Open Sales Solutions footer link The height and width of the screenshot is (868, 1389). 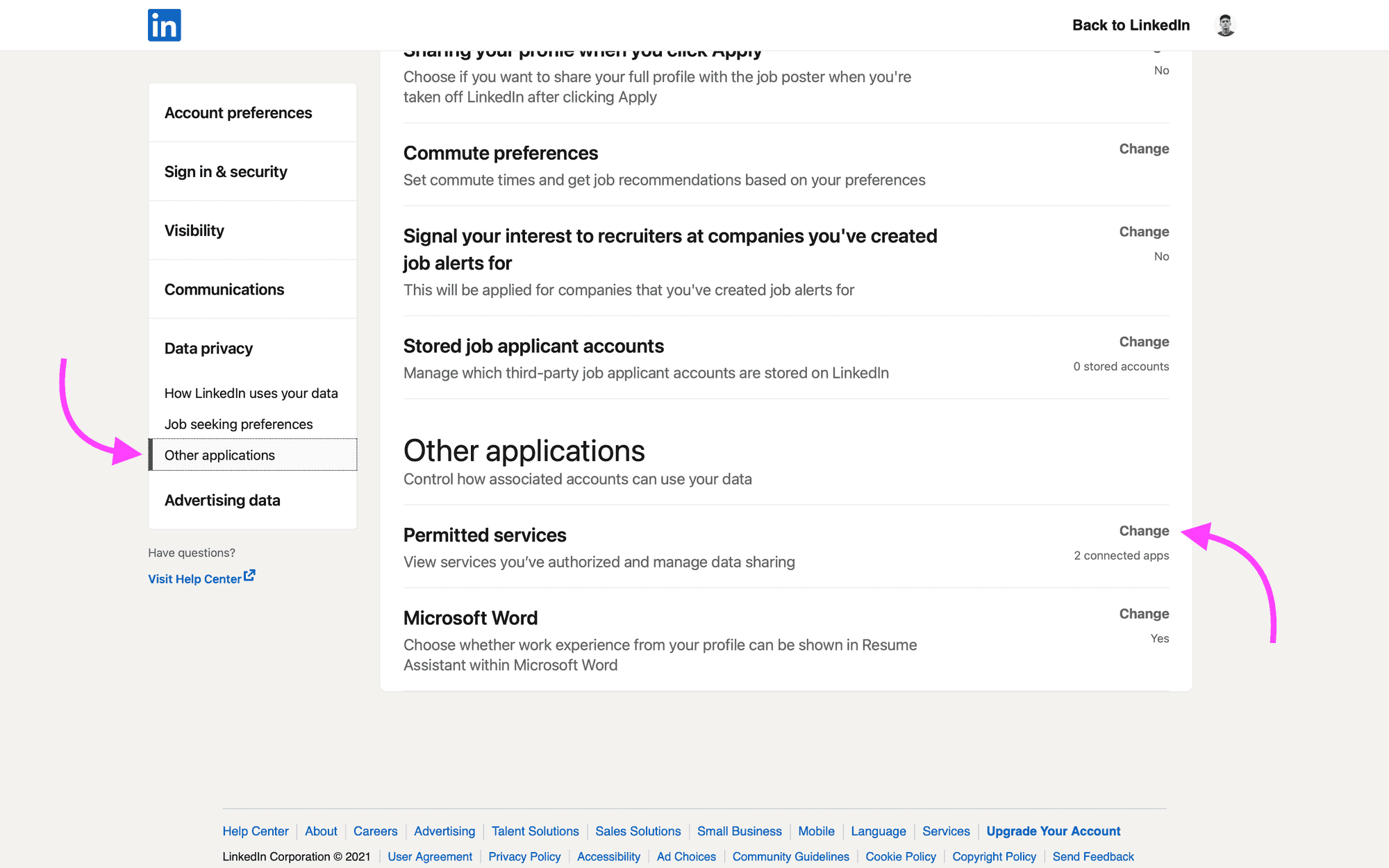pyautogui.click(x=638, y=831)
